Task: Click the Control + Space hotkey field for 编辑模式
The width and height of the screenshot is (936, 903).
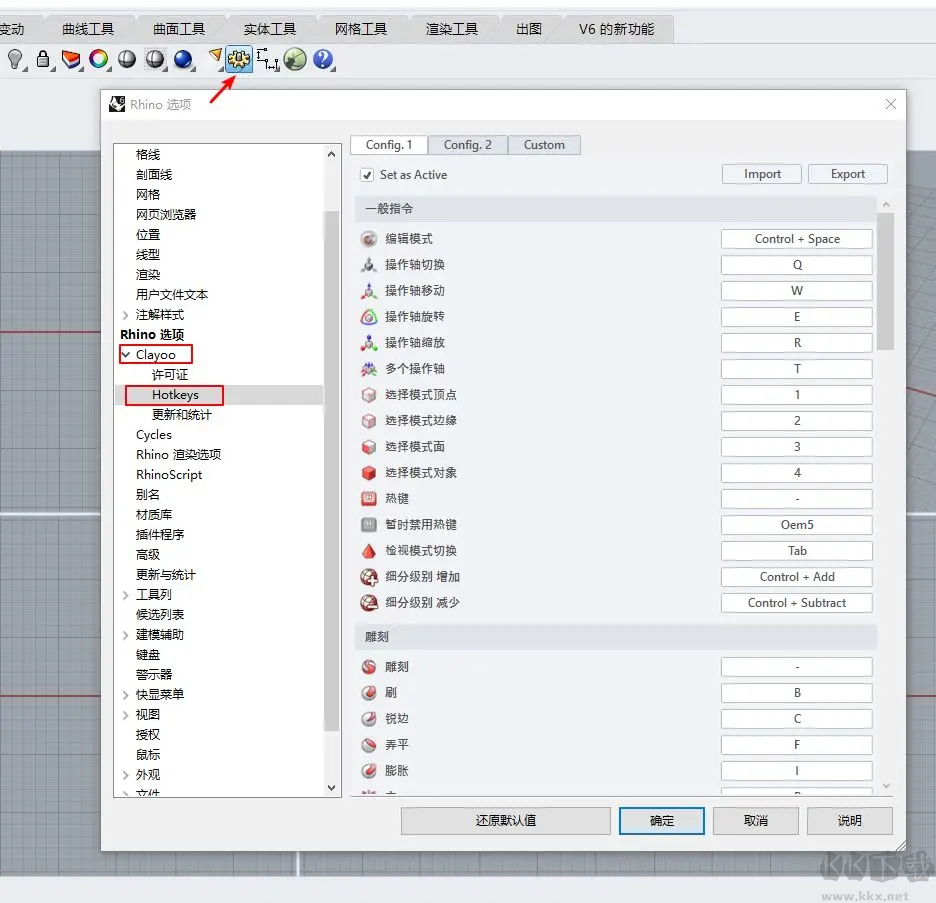Action: click(x=796, y=238)
